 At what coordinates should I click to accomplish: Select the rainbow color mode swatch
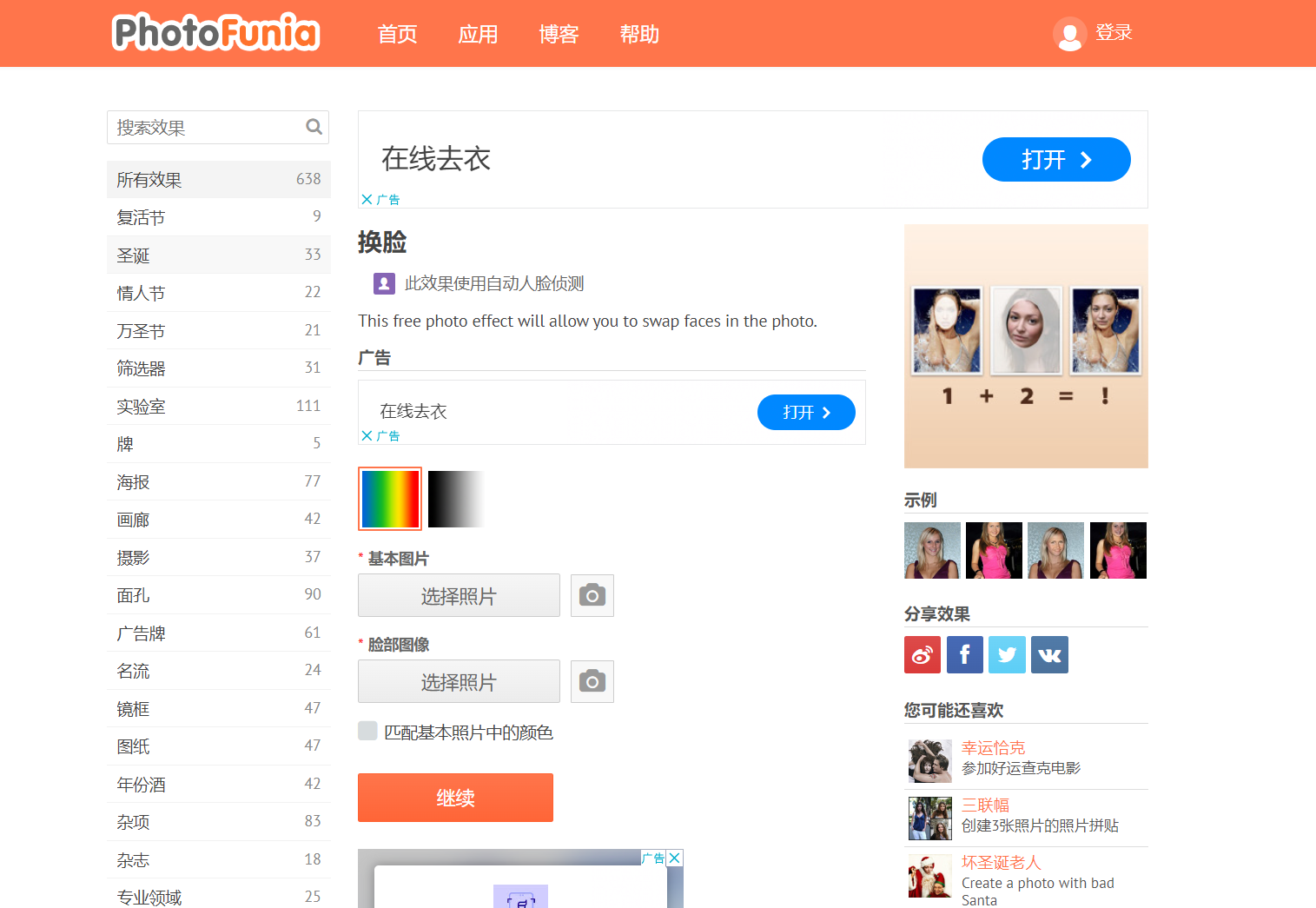[390, 499]
